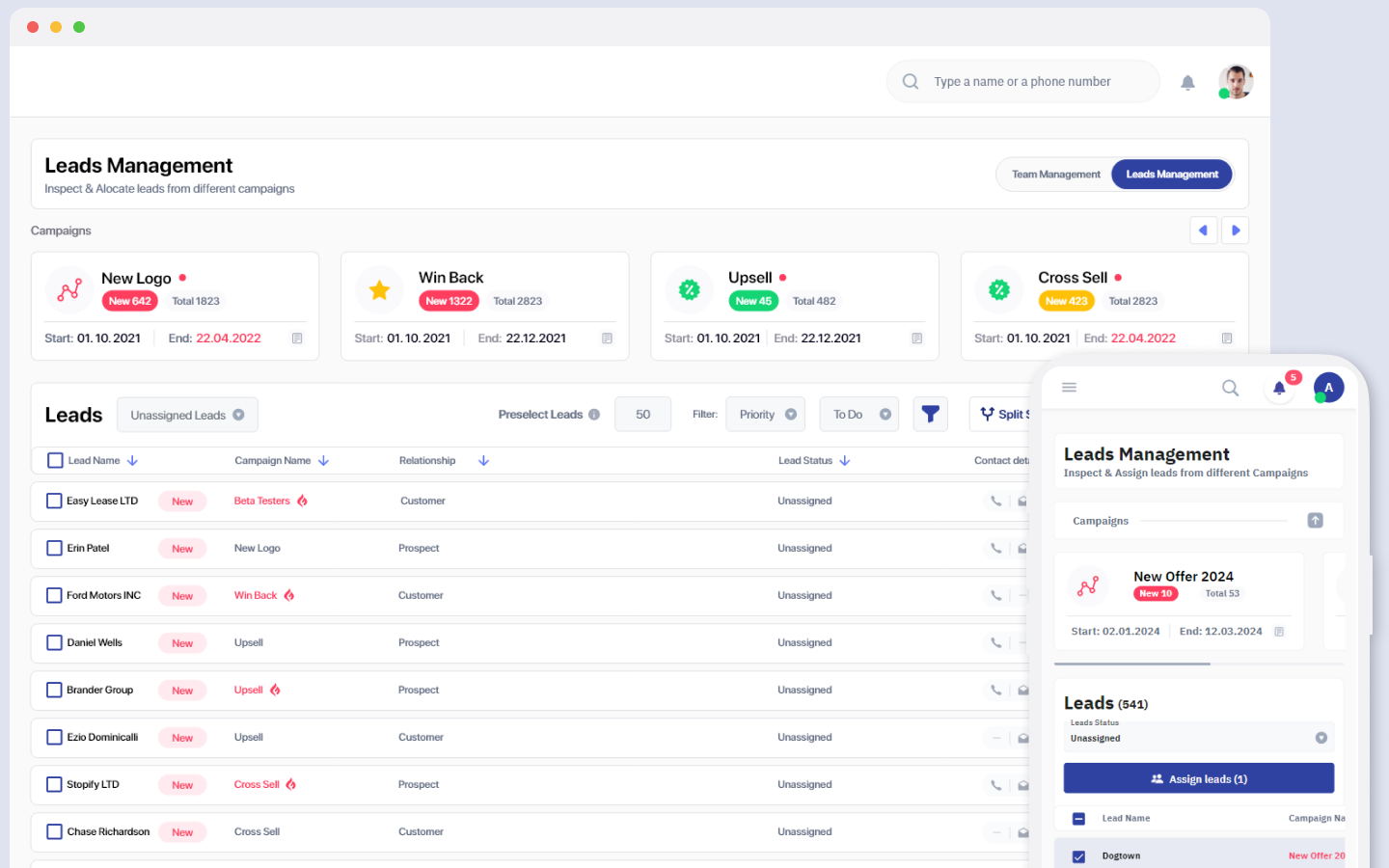Open Win Back campaign details document icon
Screen dimensions: 1389x868
607,339
